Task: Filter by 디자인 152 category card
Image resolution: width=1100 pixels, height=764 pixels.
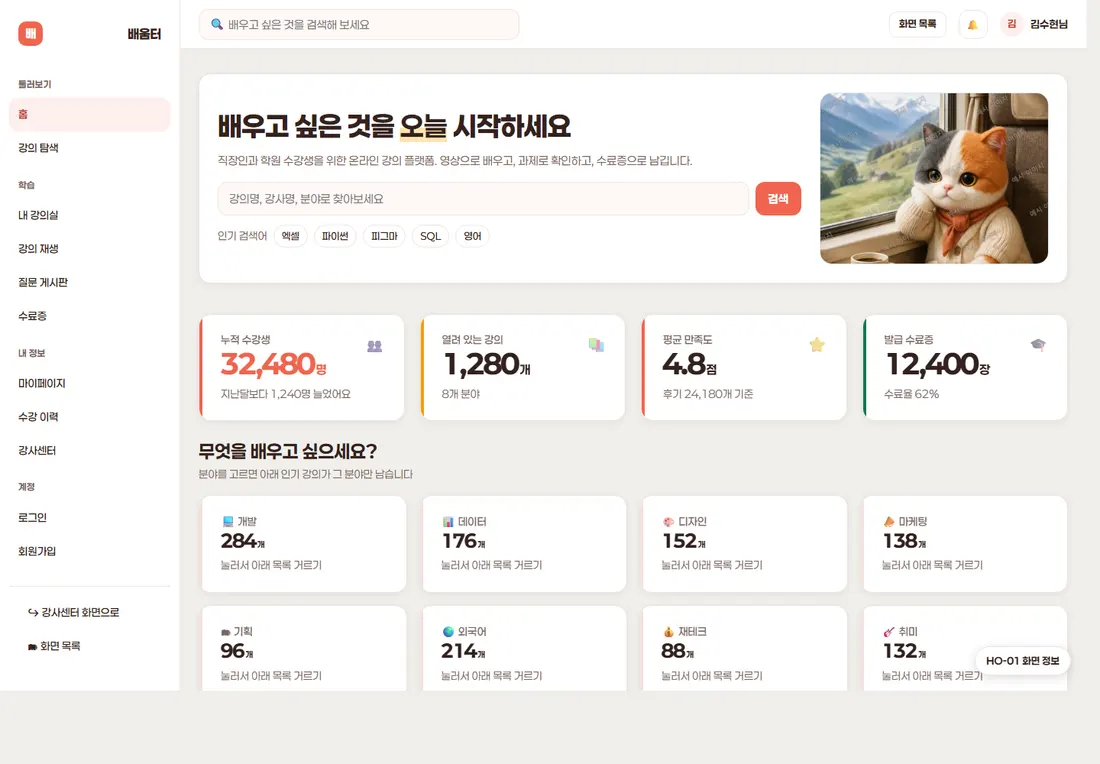Action: [x=744, y=544]
